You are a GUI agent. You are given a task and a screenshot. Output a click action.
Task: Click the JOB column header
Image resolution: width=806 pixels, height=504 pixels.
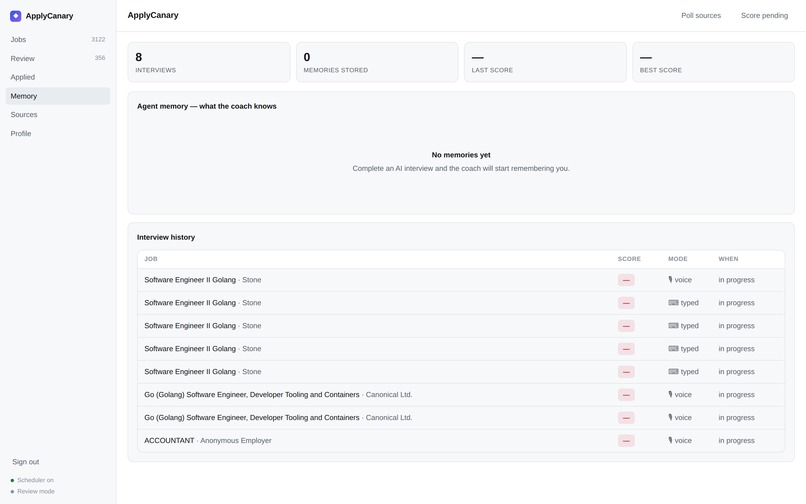(151, 259)
